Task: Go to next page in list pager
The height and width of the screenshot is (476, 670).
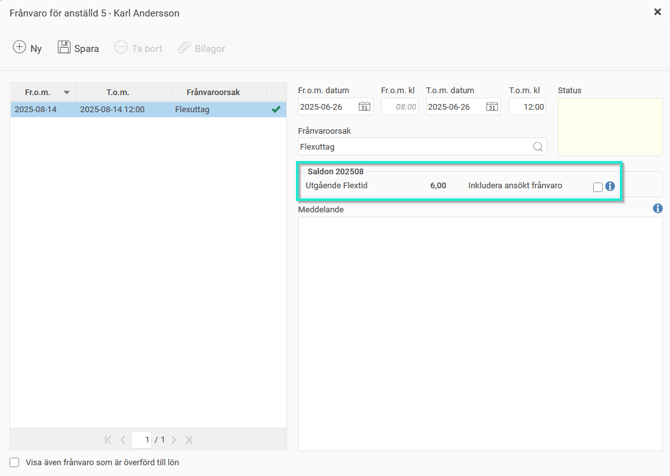Action: [173, 440]
